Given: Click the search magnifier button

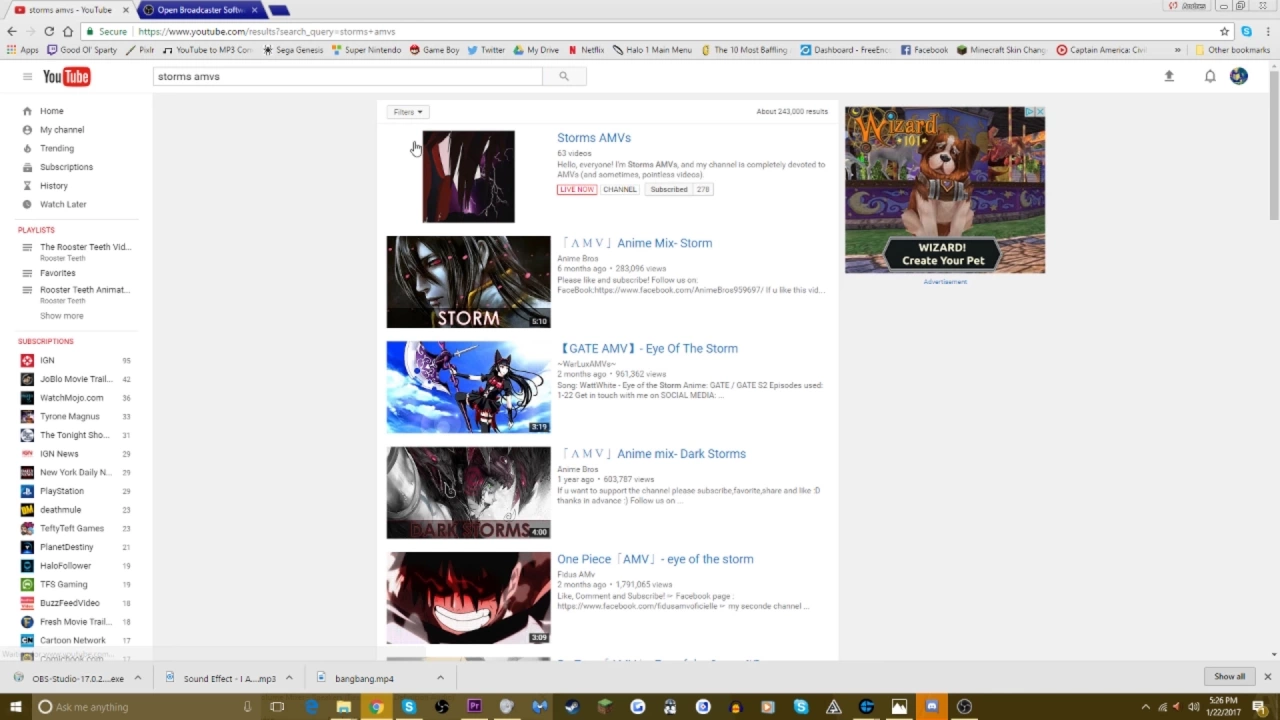Looking at the screenshot, I should [x=564, y=76].
